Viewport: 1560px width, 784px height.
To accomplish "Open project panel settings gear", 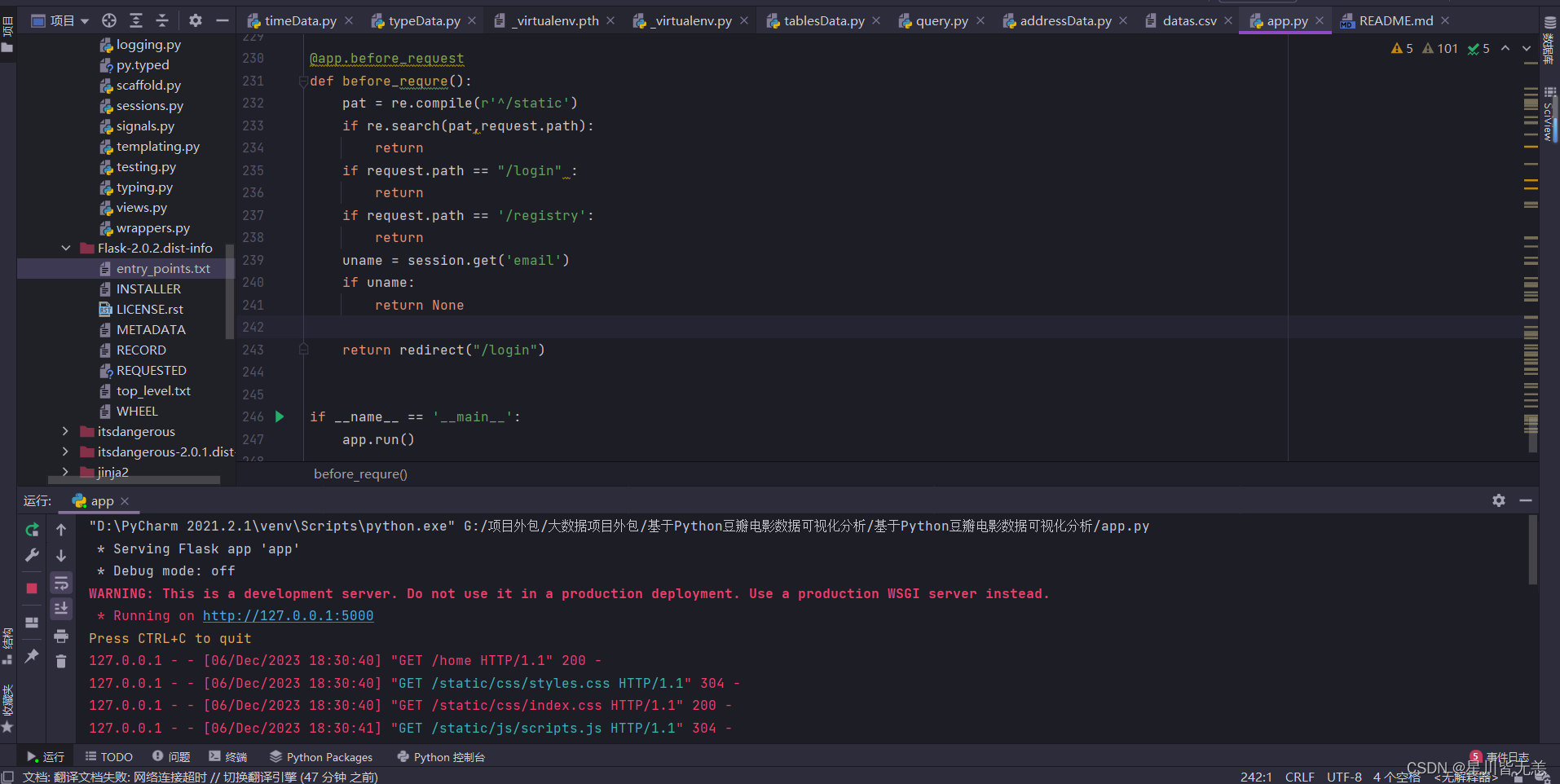I will coord(196,20).
